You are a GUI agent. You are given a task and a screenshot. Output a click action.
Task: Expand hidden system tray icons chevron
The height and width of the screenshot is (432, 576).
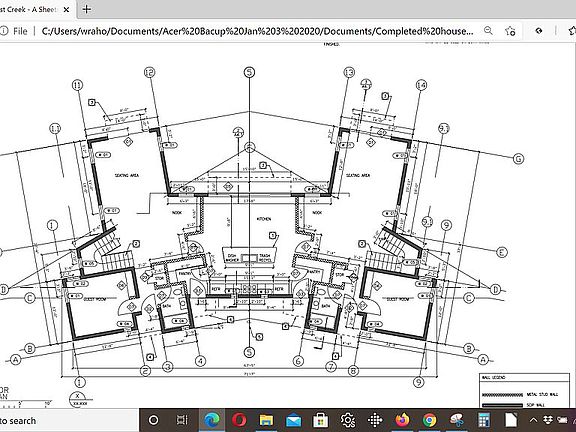coord(533,420)
